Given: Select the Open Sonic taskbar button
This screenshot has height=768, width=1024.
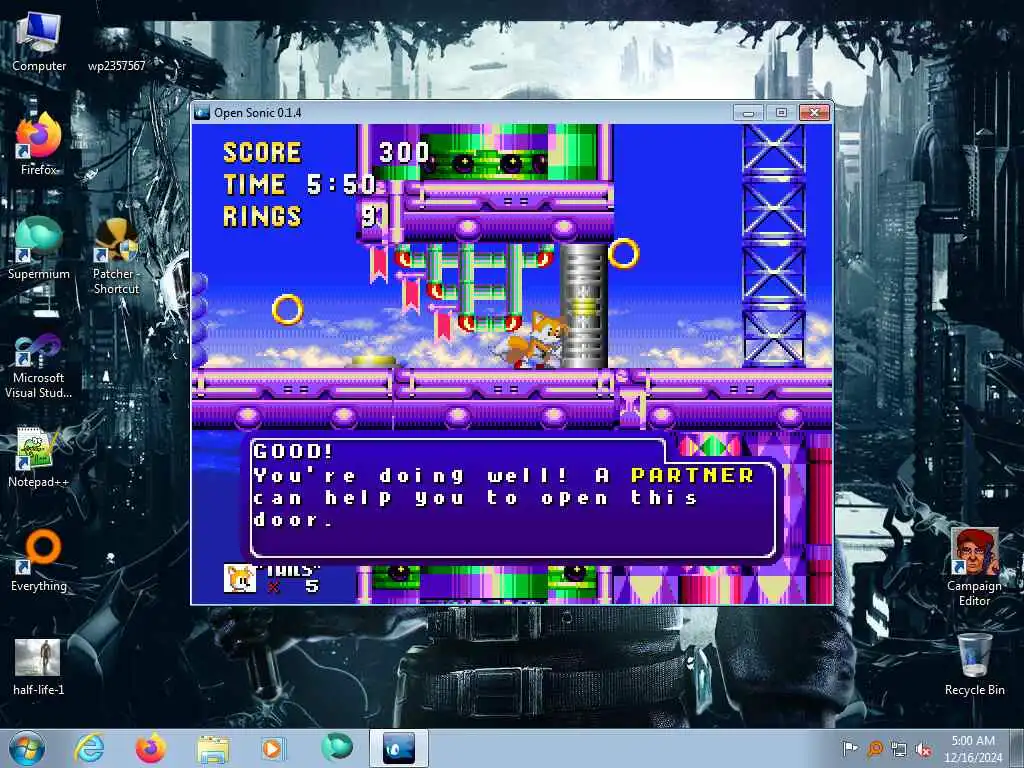Looking at the screenshot, I should click(398, 748).
